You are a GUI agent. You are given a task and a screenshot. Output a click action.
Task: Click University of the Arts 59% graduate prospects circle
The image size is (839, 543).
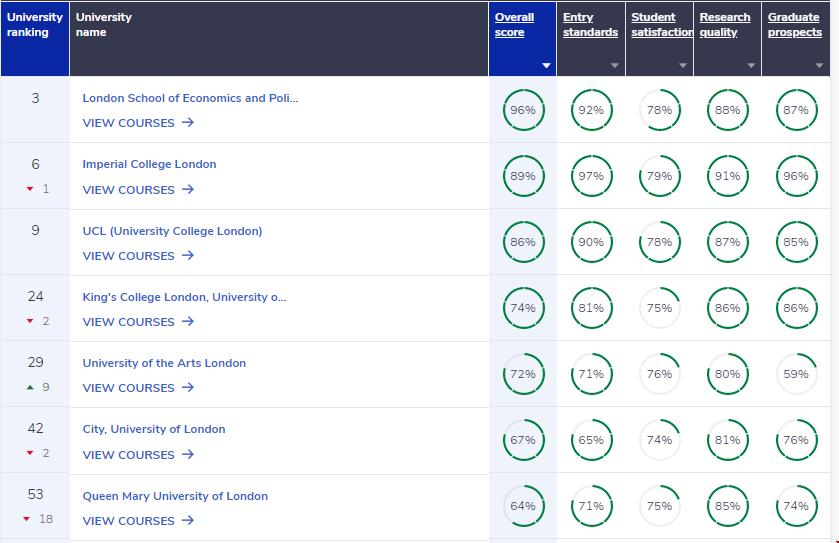(x=796, y=374)
